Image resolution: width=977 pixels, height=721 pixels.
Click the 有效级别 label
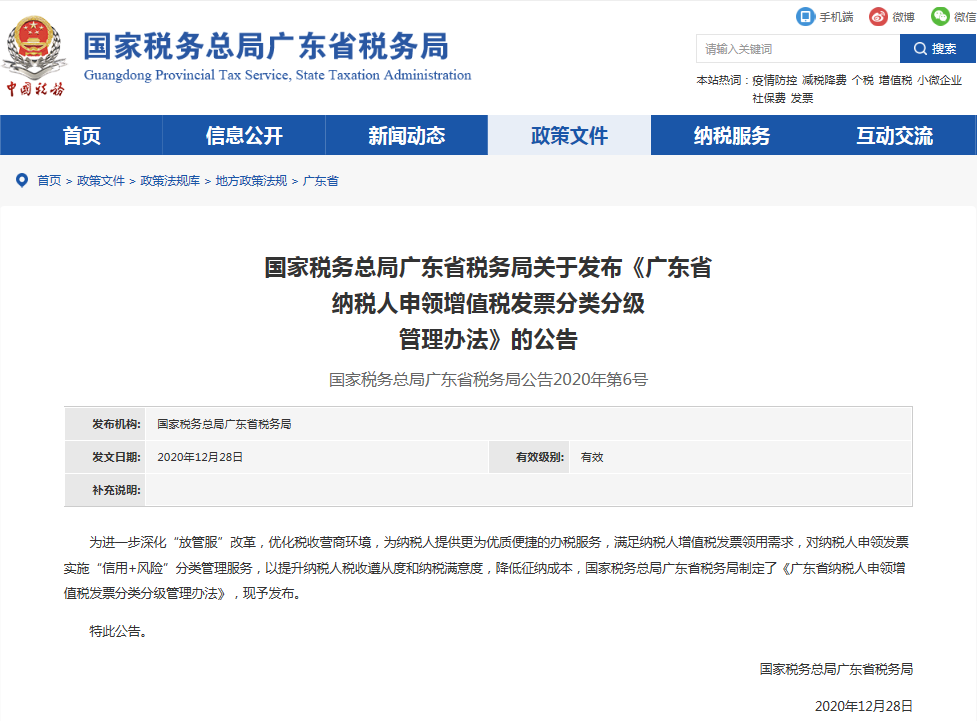pyautogui.click(x=540, y=457)
